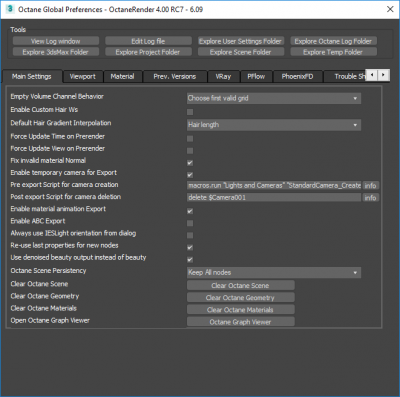
Task: Click the 3ds Max app icon in title bar
Action: 10,9
